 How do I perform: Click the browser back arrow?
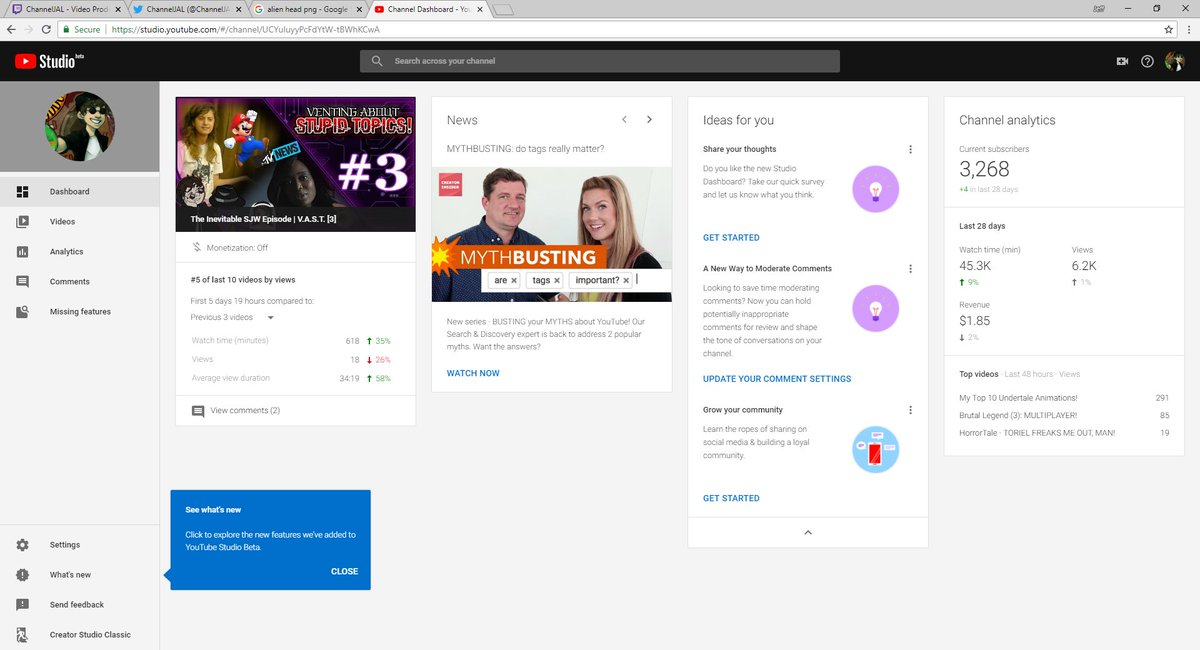(10, 29)
